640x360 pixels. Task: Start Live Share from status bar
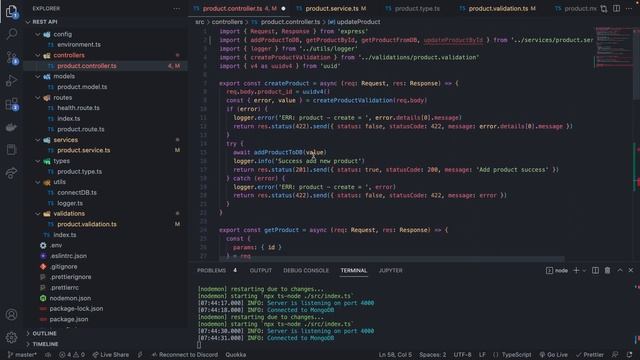(111, 355)
